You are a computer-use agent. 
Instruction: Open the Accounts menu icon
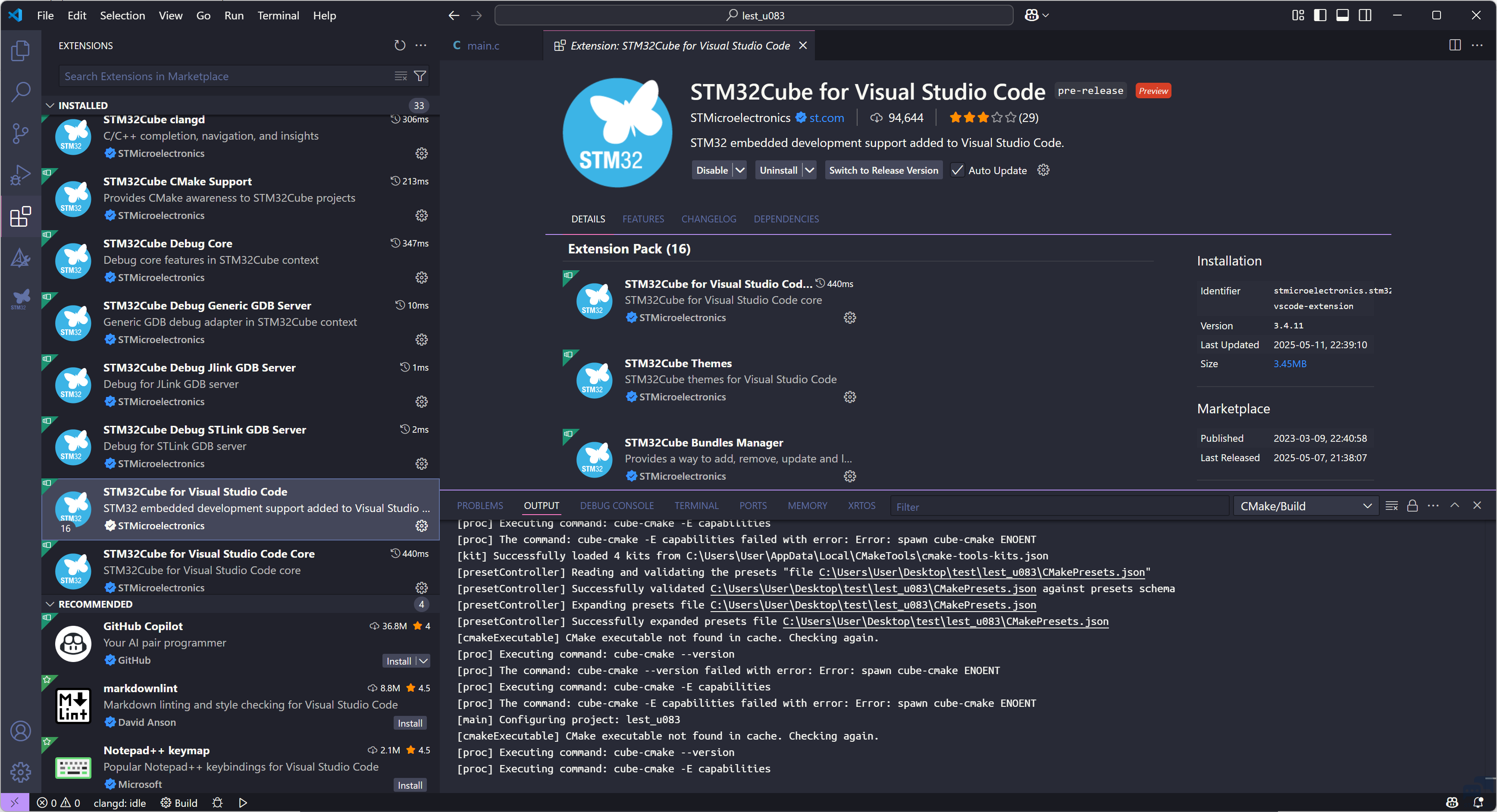[20, 731]
